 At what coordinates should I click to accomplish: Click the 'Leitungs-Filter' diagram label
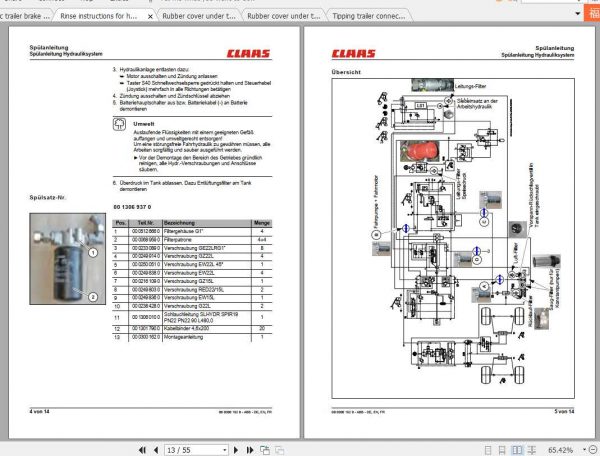pyautogui.click(x=470, y=86)
